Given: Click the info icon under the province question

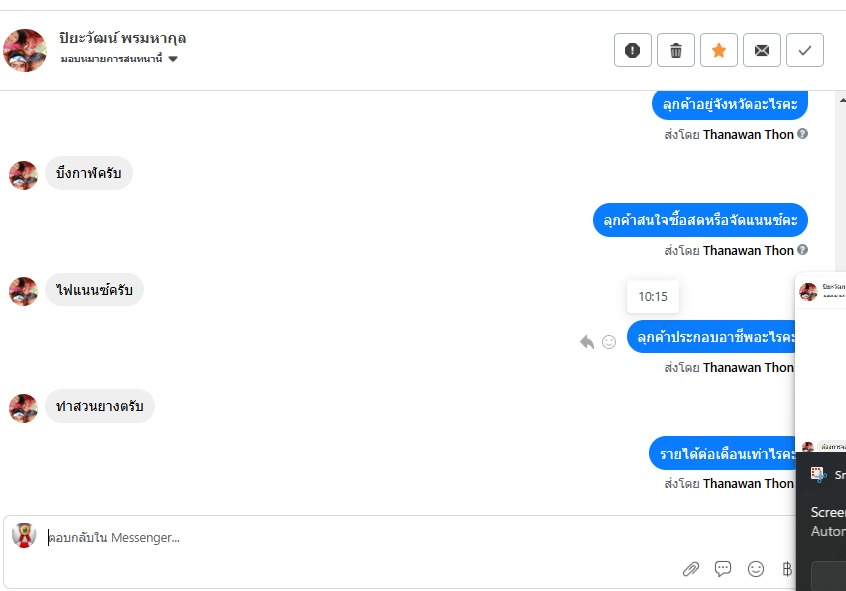Looking at the screenshot, I should [803, 134].
